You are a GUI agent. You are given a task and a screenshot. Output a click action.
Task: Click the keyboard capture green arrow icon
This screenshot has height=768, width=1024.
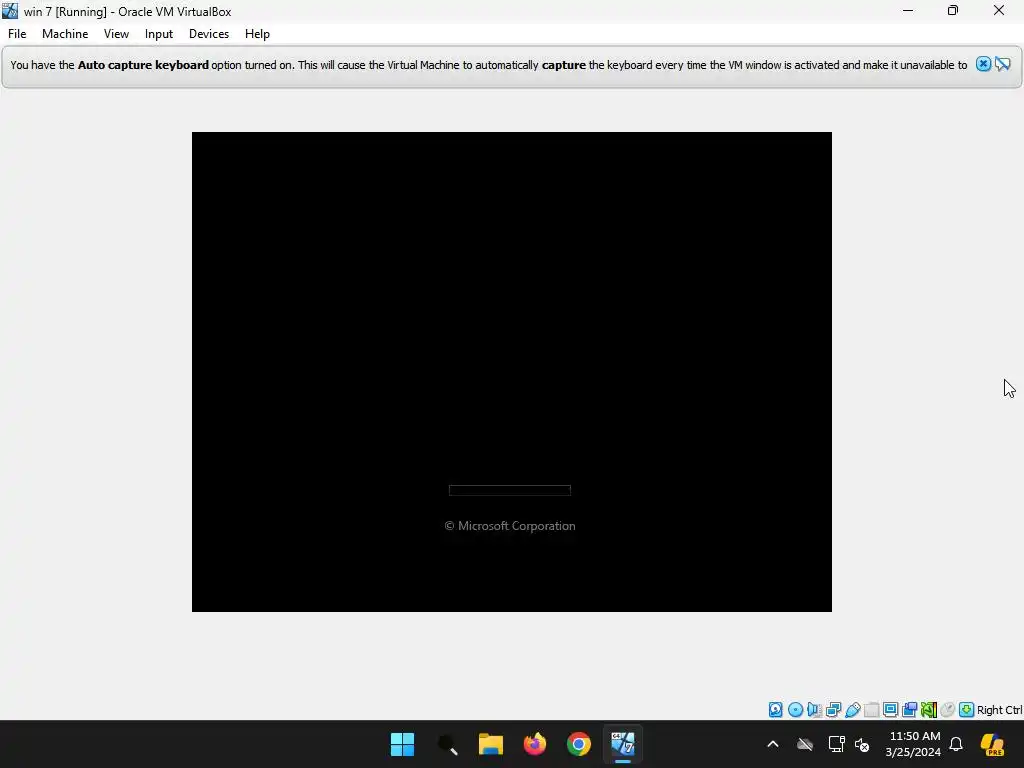point(967,709)
